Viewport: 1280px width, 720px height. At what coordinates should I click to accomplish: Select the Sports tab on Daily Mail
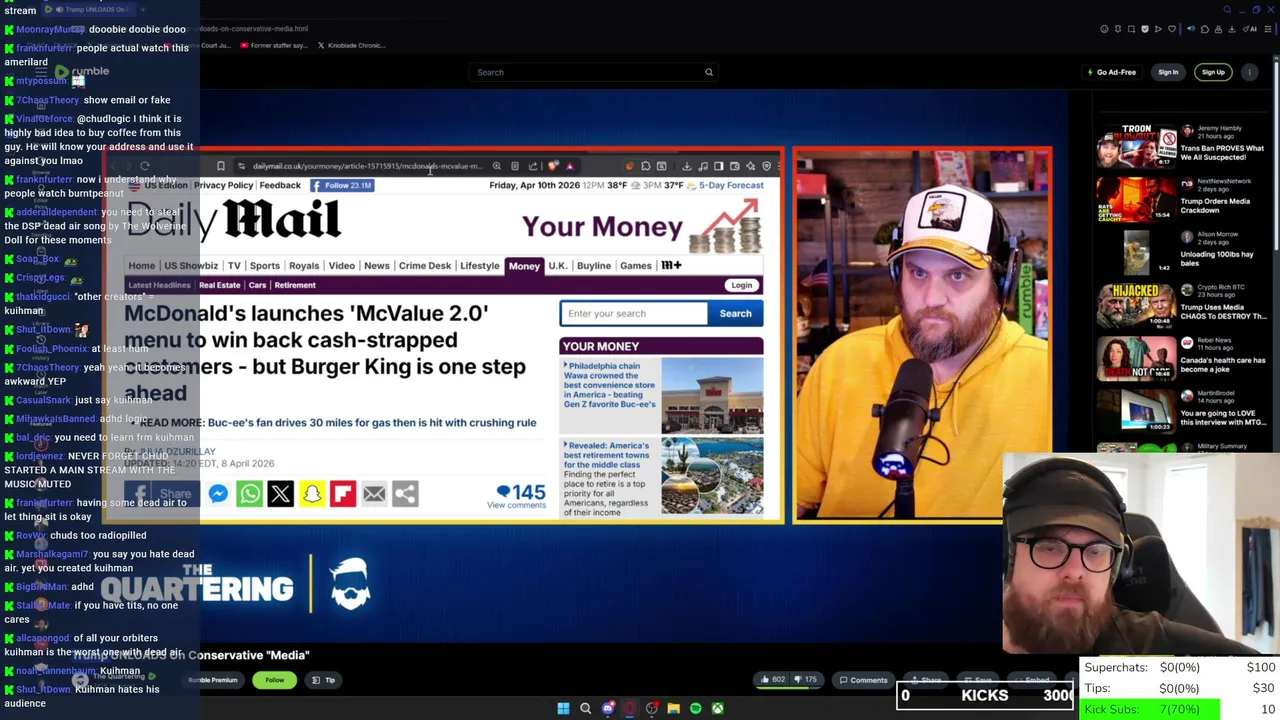(x=265, y=266)
